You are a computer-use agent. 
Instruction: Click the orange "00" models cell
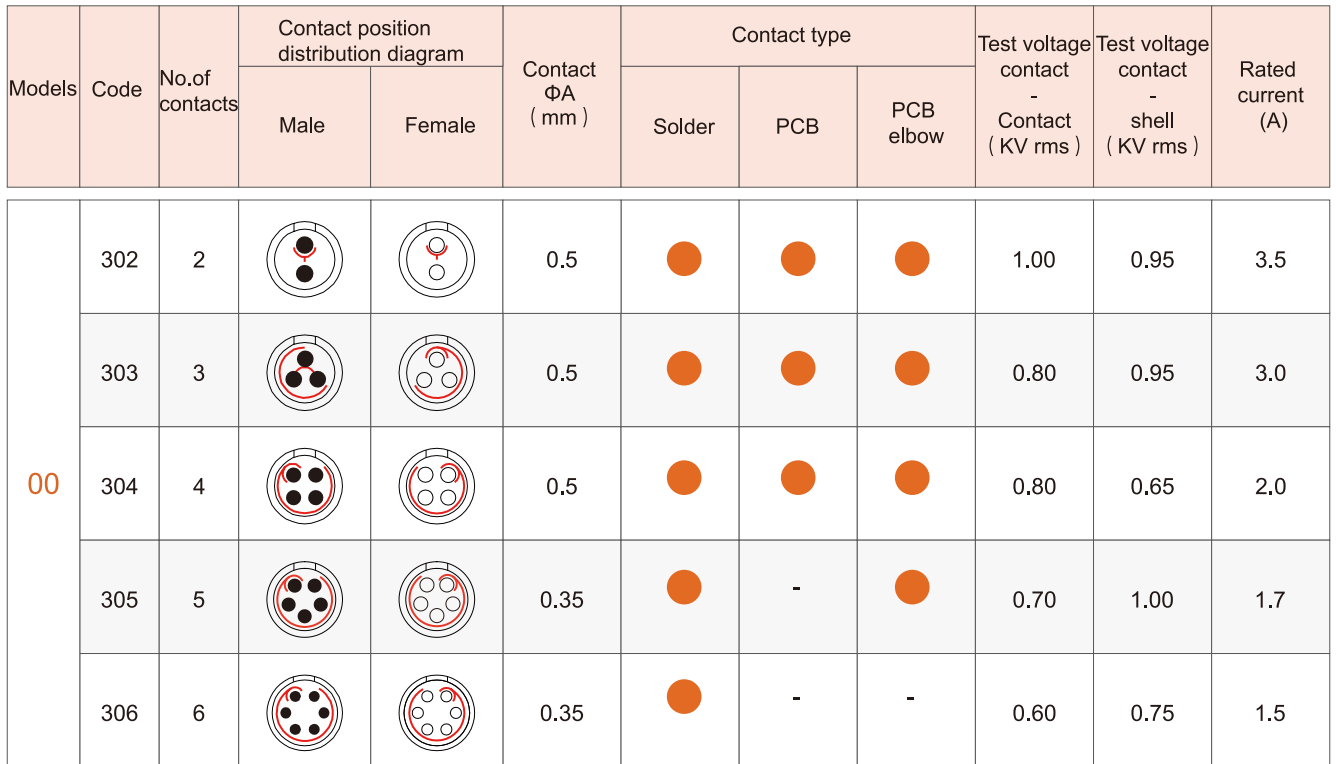point(43,485)
